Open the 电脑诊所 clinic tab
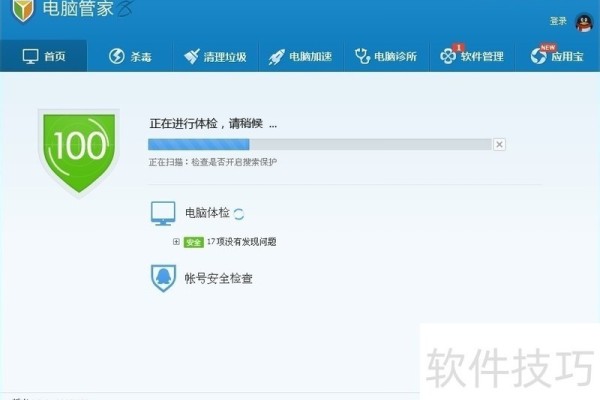The height and width of the screenshot is (400, 600). [386, 56]
